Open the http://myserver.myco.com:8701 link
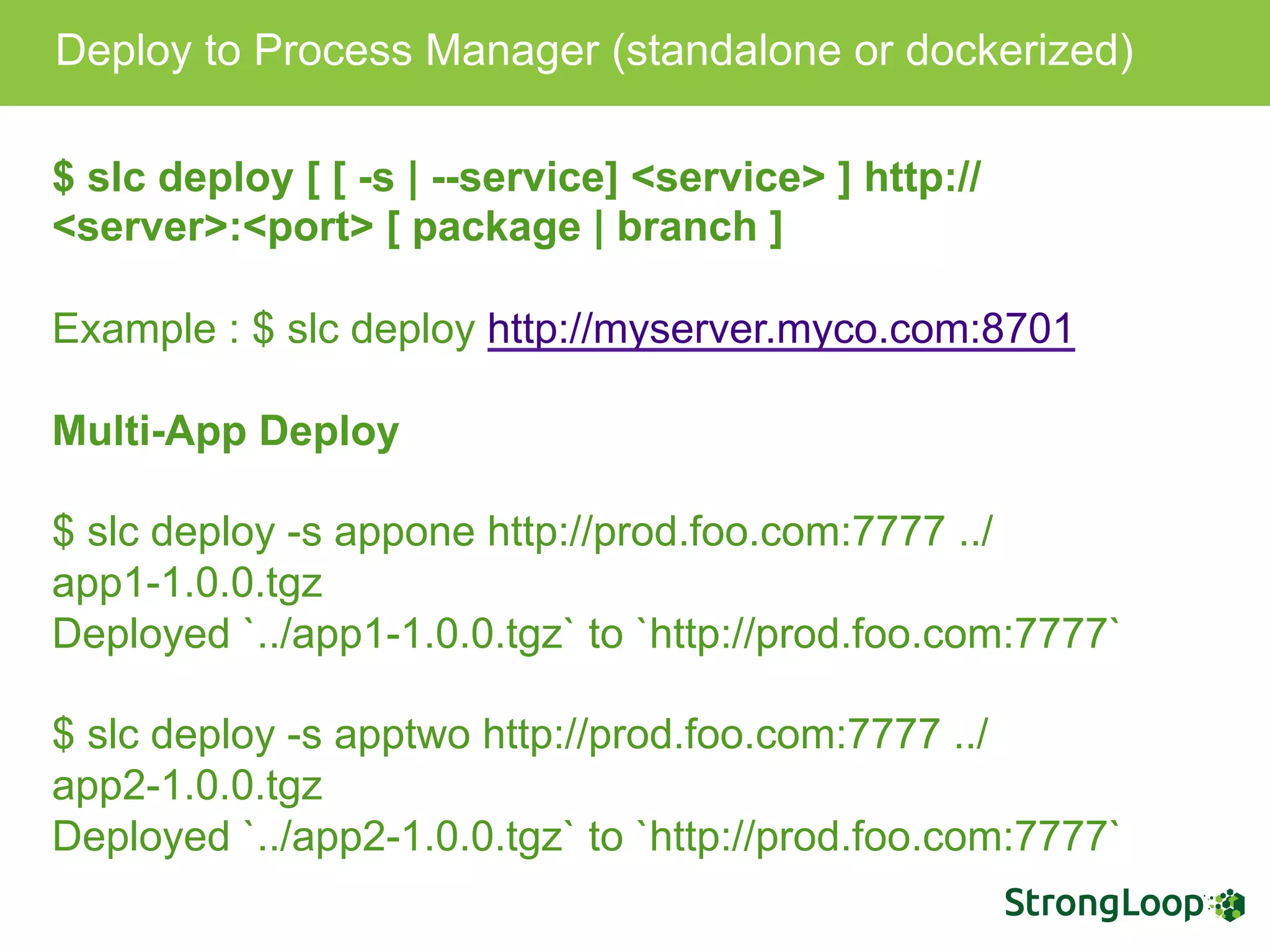 point(781,329)
